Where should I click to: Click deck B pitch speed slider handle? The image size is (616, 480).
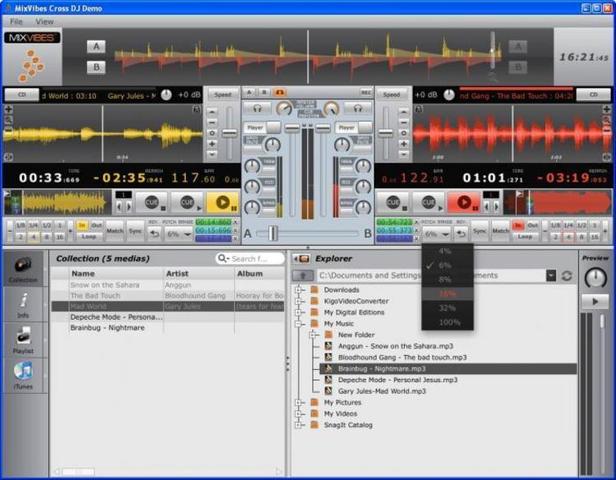click(x=386, y=133)
